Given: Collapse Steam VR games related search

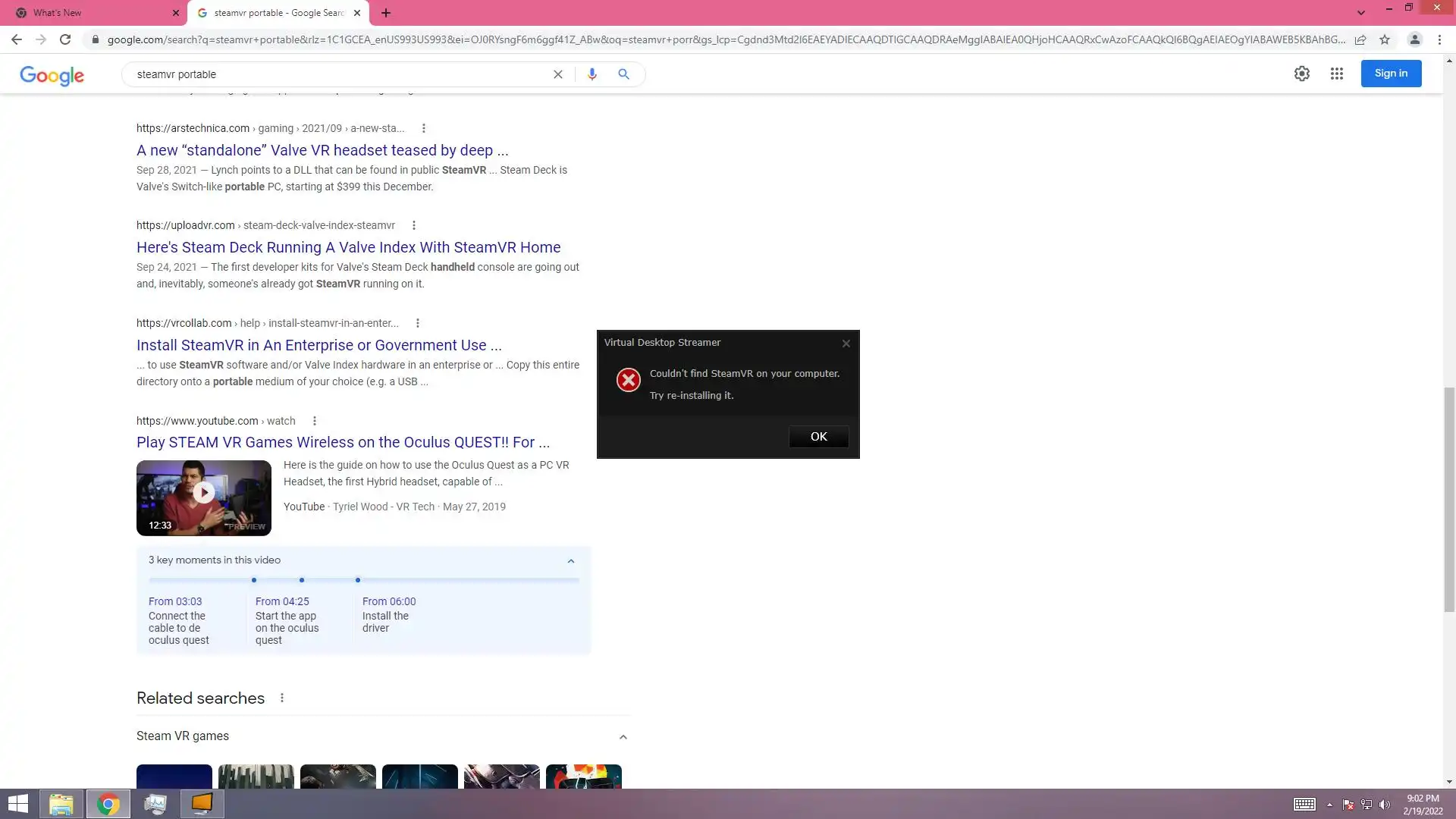Looking at the screenshot, I should (623, 737).
